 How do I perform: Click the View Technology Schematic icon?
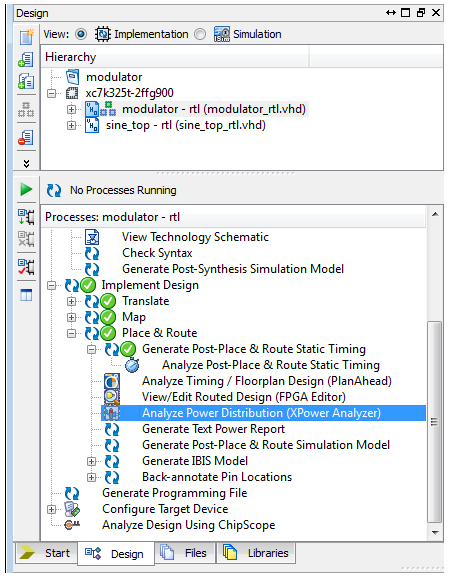tap(92, 237)
